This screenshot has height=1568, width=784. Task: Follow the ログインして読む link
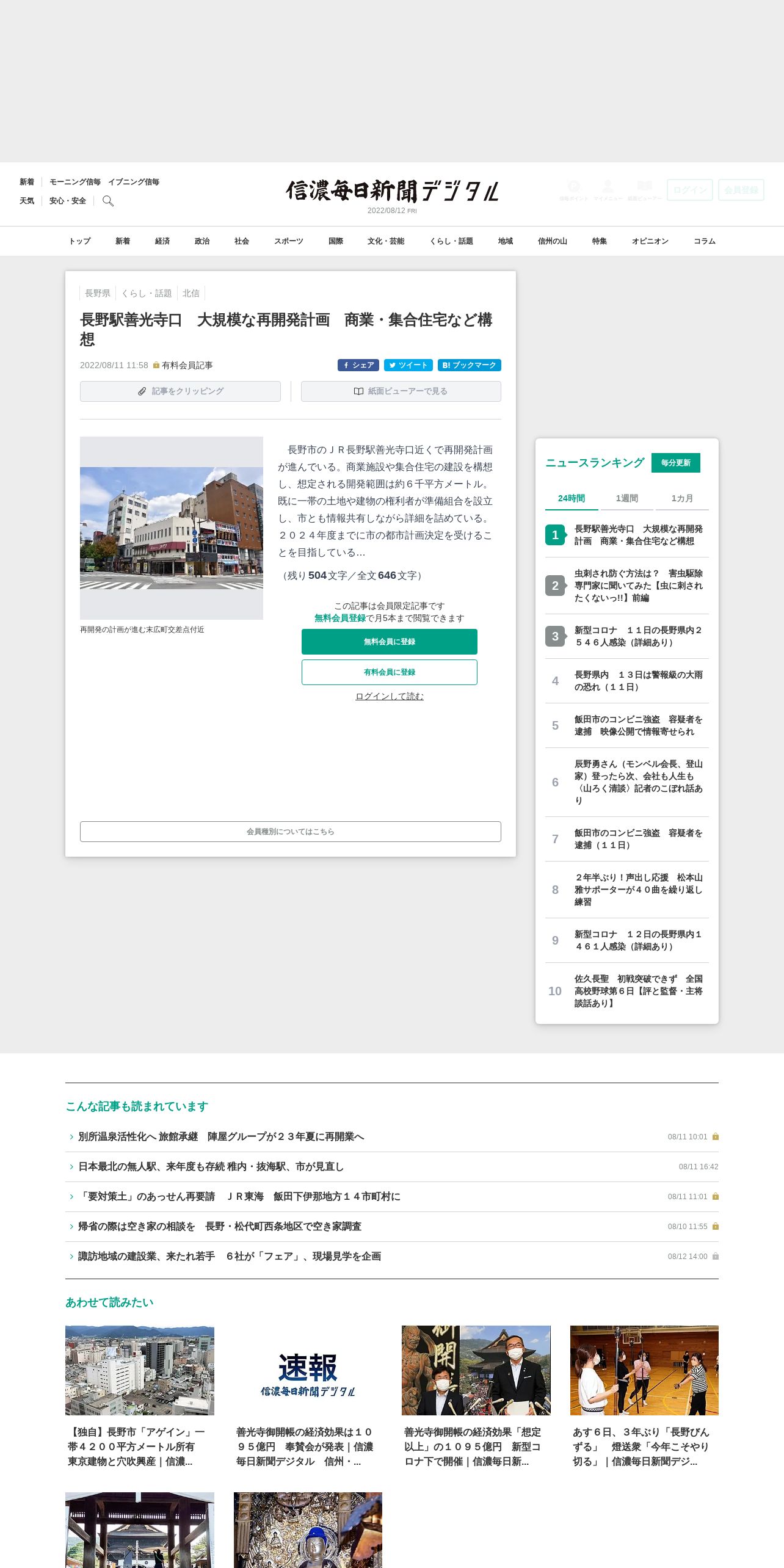(x=390, y=696)
